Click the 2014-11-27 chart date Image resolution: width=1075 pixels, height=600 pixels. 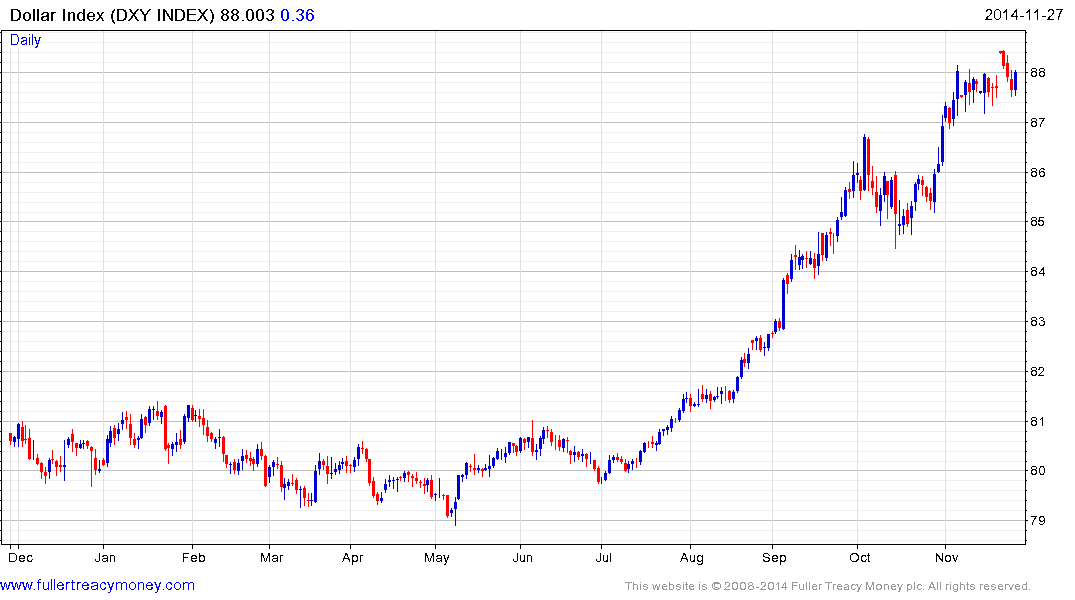[x=1024, y=15]
